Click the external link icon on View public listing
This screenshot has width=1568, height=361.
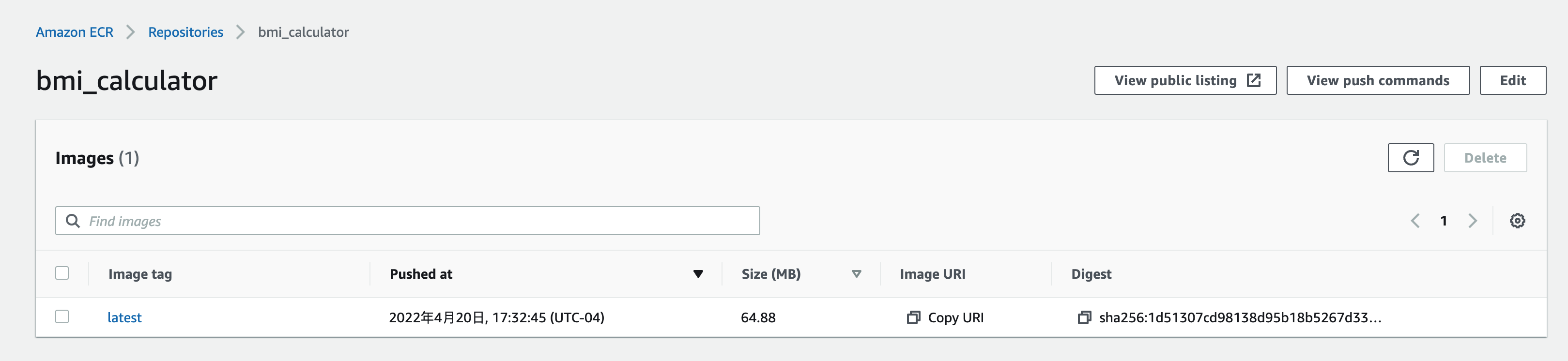pos(1253,79)
